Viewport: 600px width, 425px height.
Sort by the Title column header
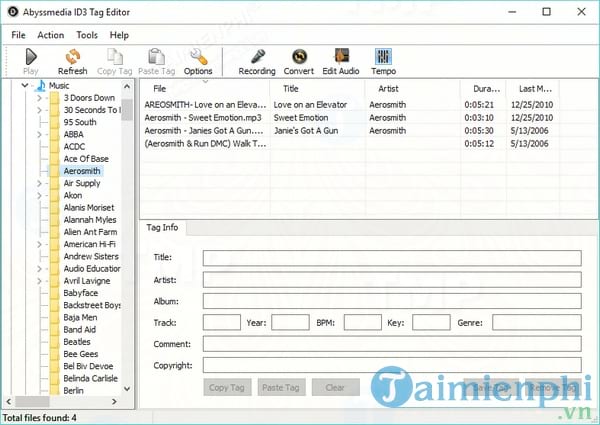click(x=317, y=89)
